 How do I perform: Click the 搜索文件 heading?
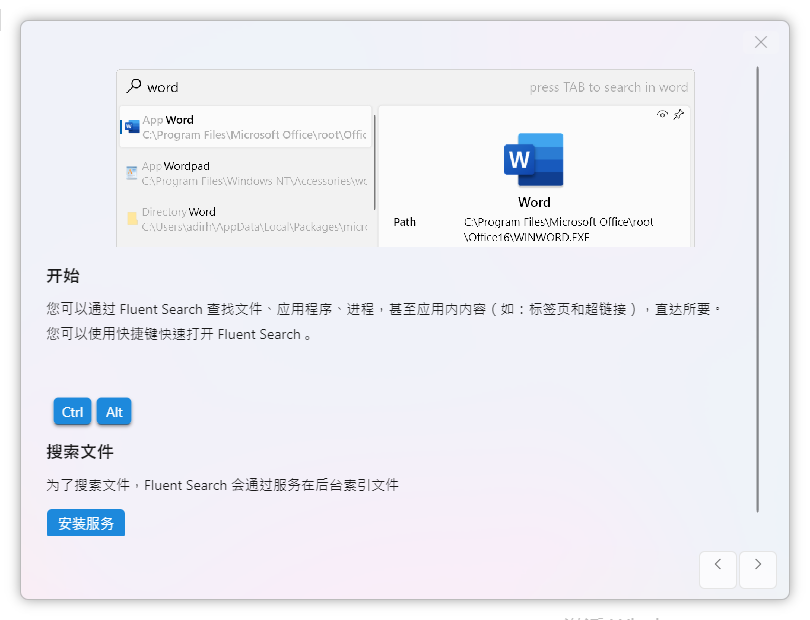pyautogui.click(x=80, y=452)
